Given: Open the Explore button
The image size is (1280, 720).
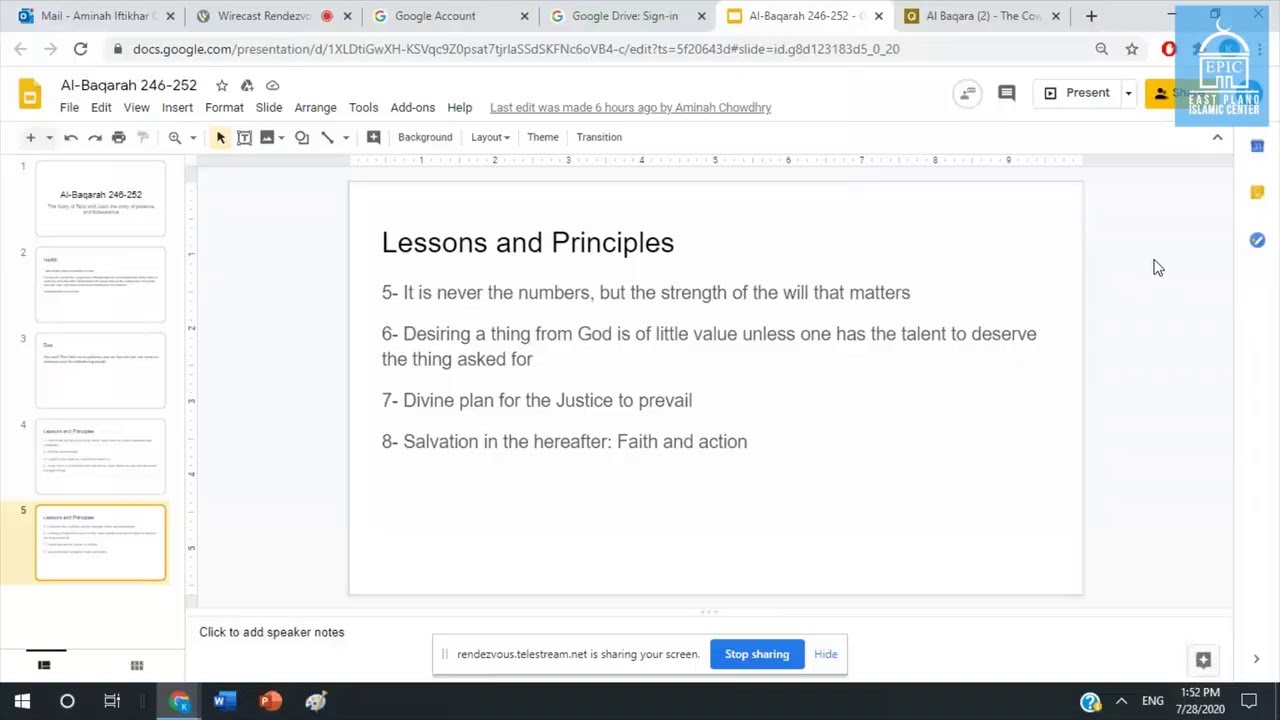Looking at the screenshot, I should coord(1203,660).
